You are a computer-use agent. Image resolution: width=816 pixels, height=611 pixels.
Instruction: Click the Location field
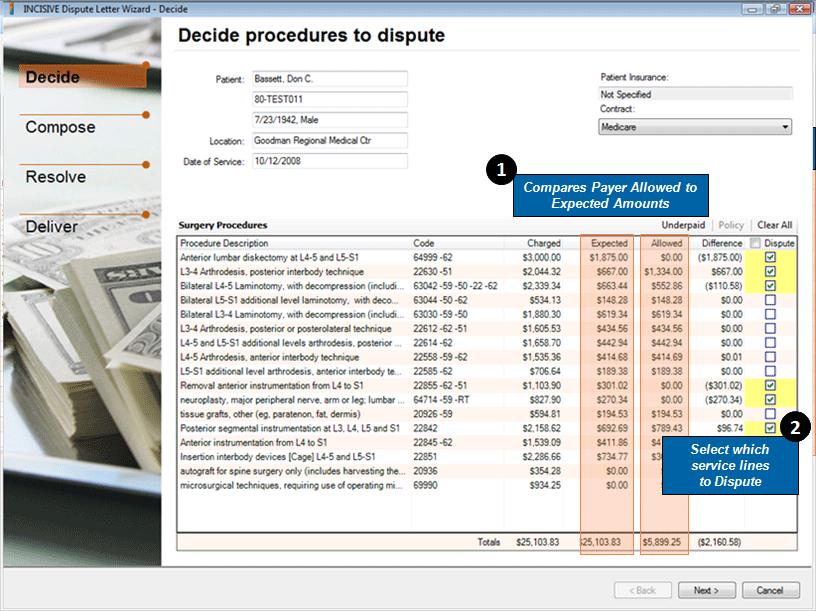(x=330, y=141)
